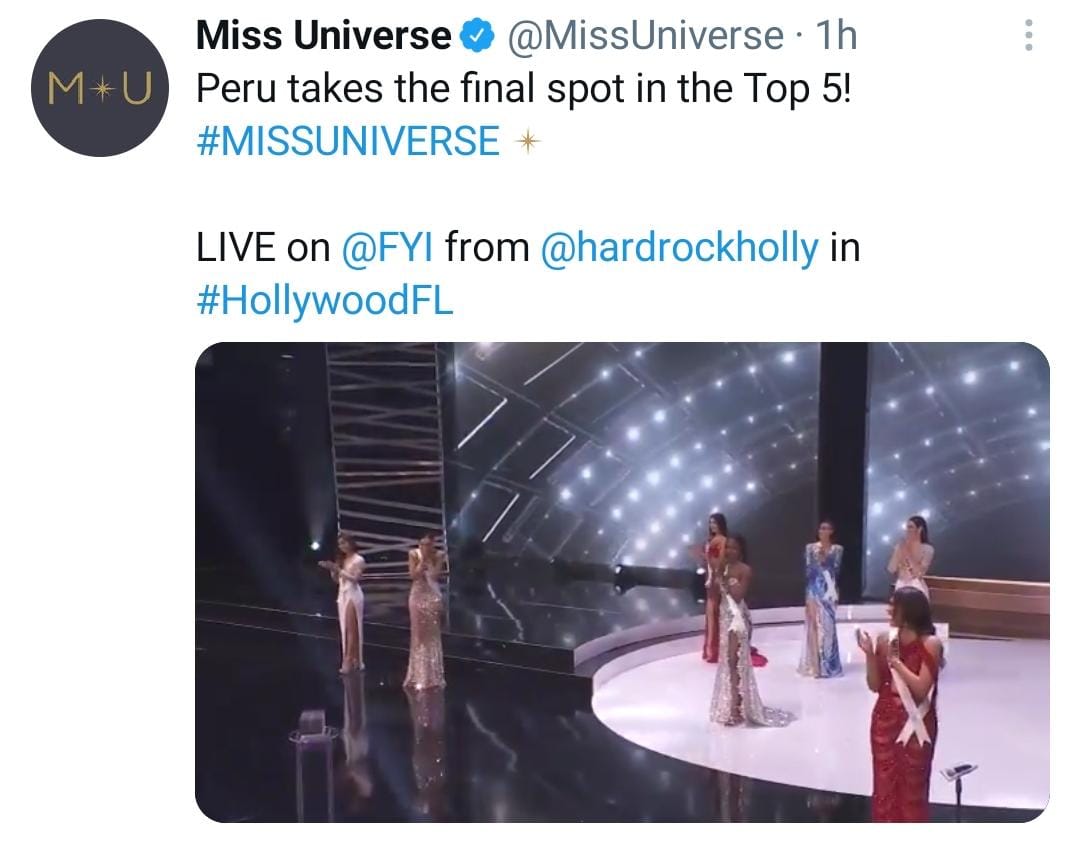1080x852 pixels.
Task: Click the Miss Universe display name
Action: coord(323,37)
